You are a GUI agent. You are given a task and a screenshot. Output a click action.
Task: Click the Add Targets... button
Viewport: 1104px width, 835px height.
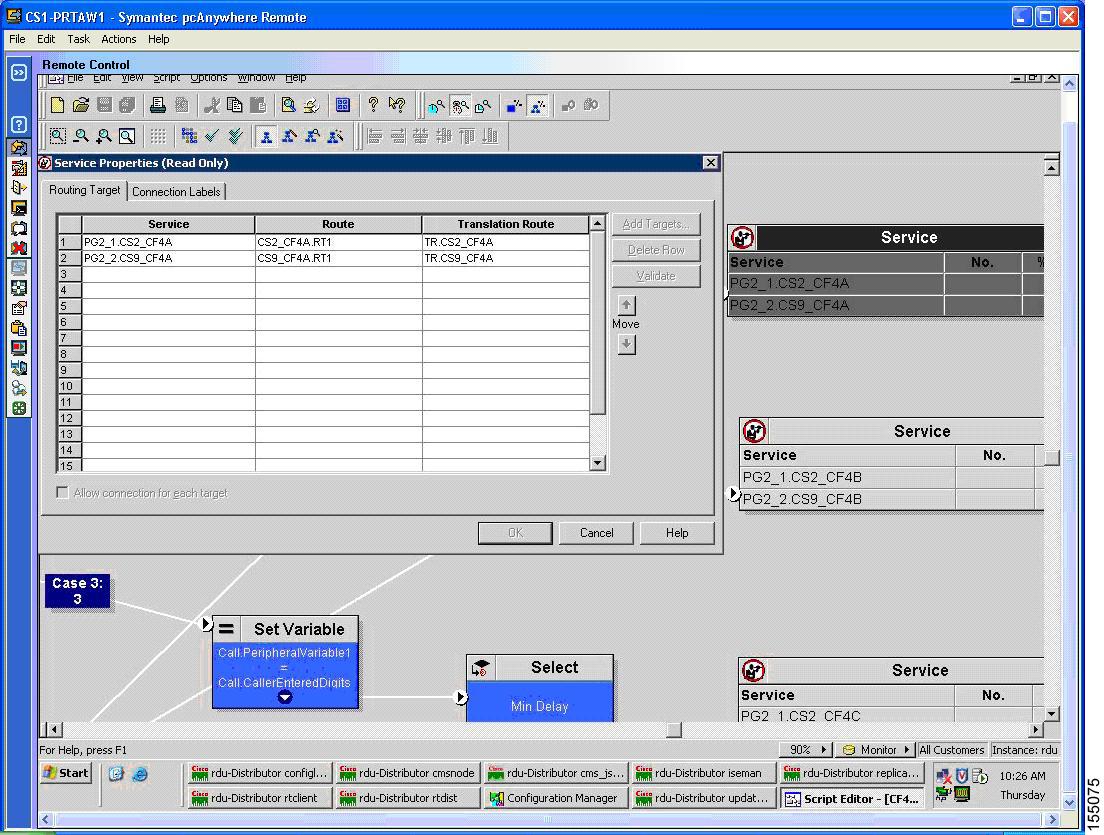coord(656,224)
